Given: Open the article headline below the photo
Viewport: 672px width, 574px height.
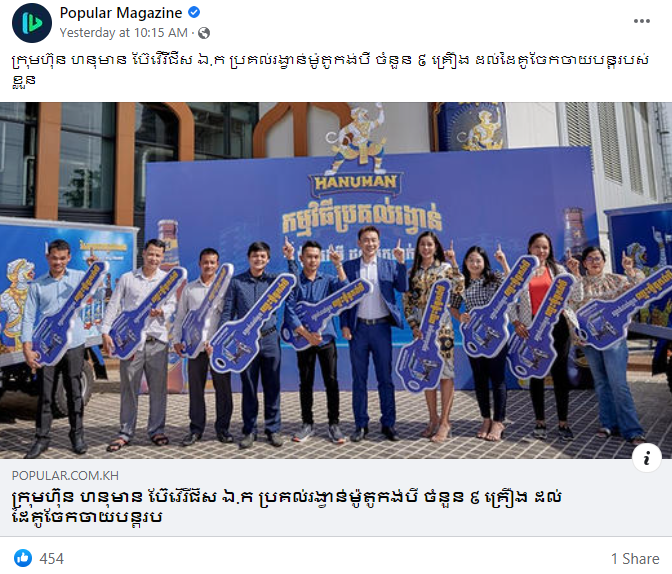Looking at the screenshot, I should [x=286, y=507].
